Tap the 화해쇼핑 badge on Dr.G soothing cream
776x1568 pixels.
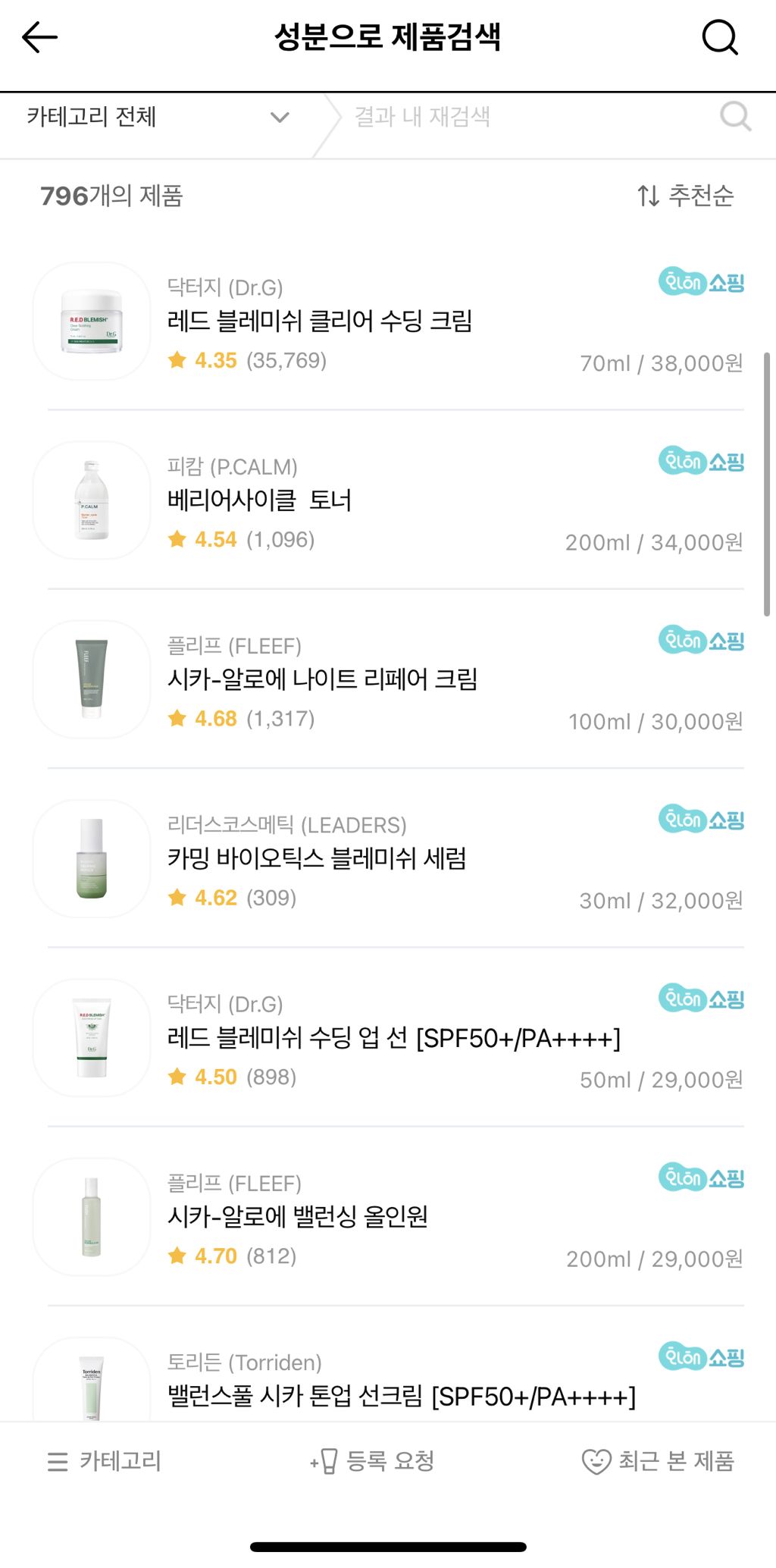click(701, 282)
